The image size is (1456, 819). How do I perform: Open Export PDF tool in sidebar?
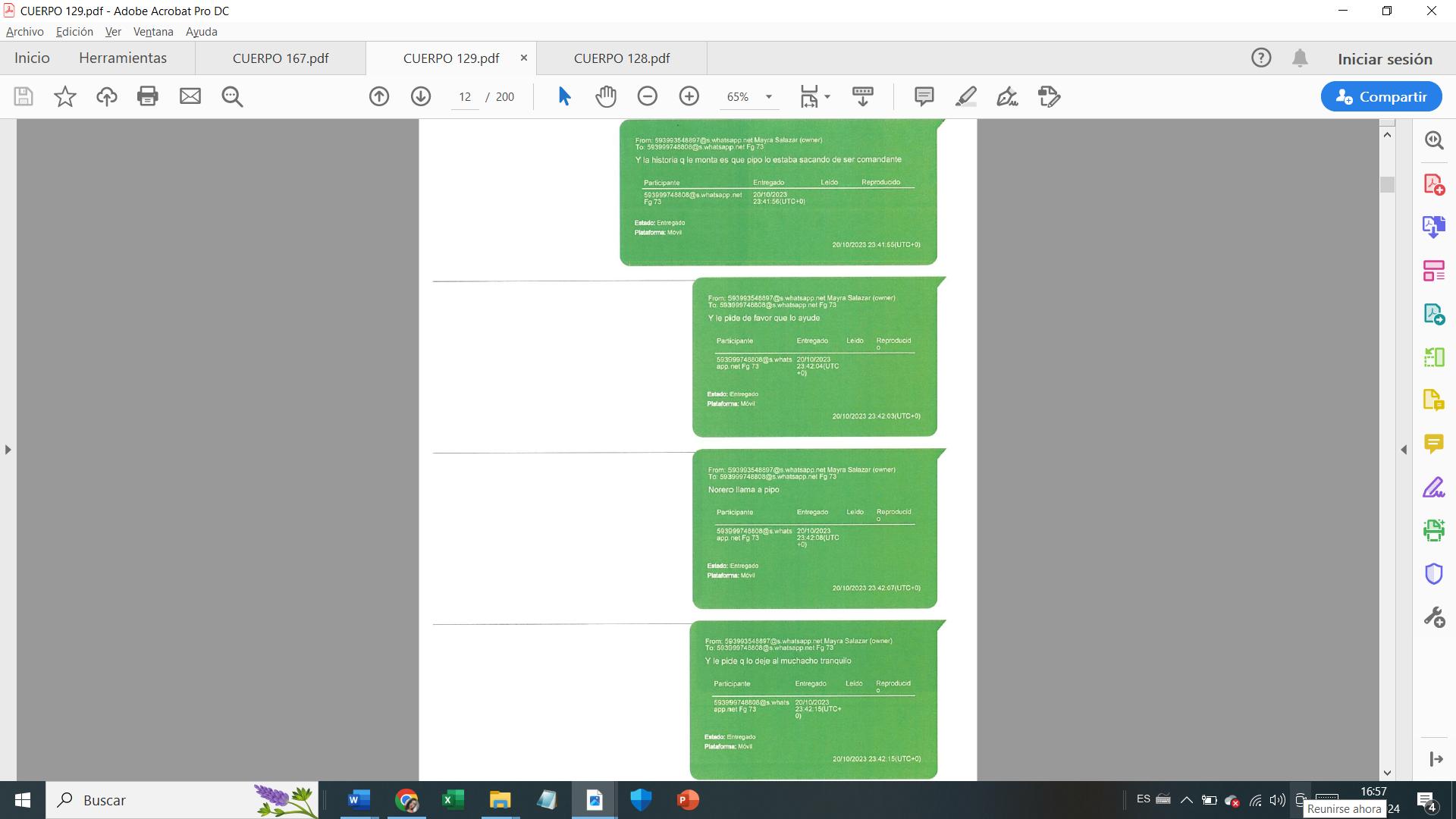coord(1433,314)
